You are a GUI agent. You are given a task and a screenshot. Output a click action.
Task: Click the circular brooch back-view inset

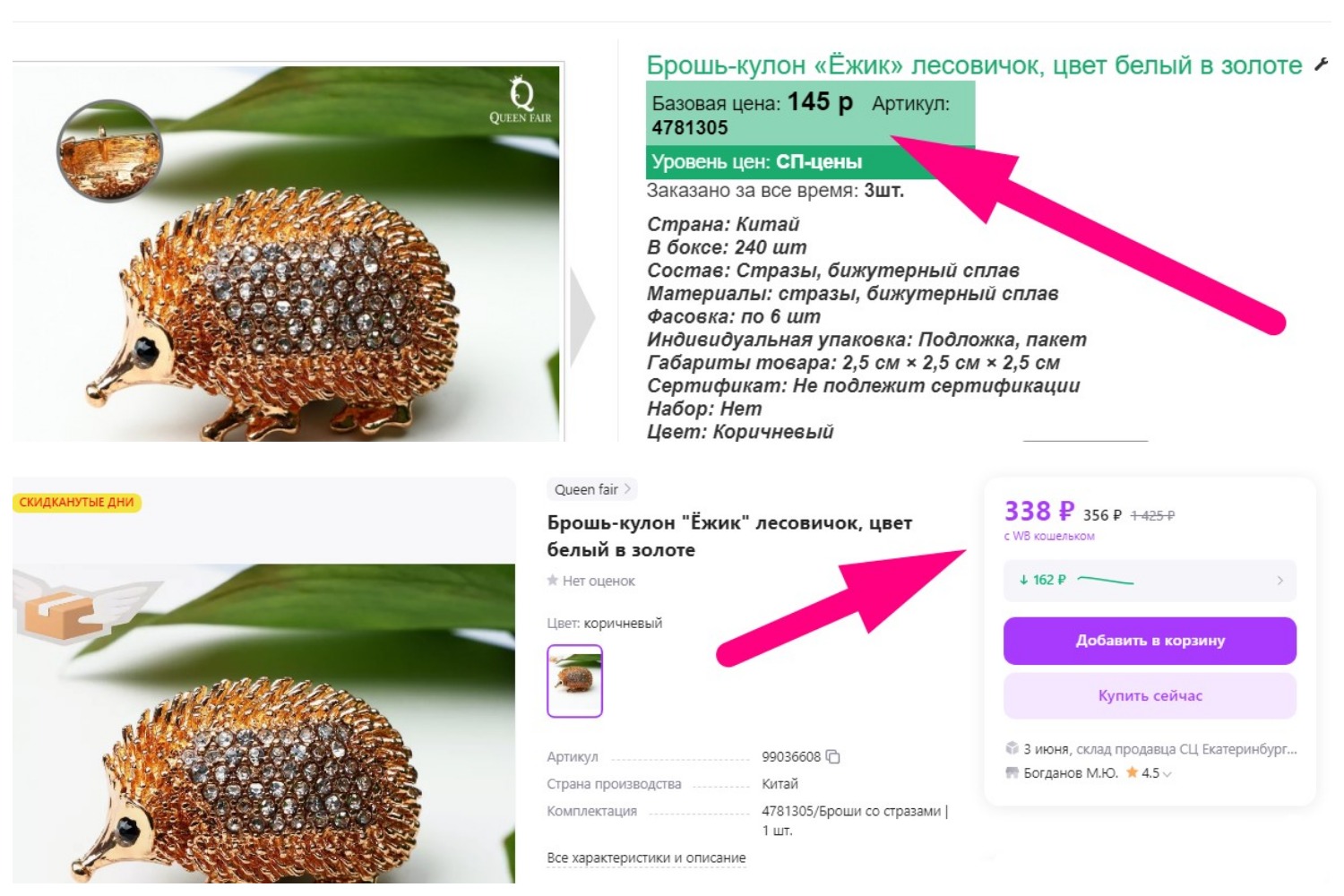click(109, 150)
